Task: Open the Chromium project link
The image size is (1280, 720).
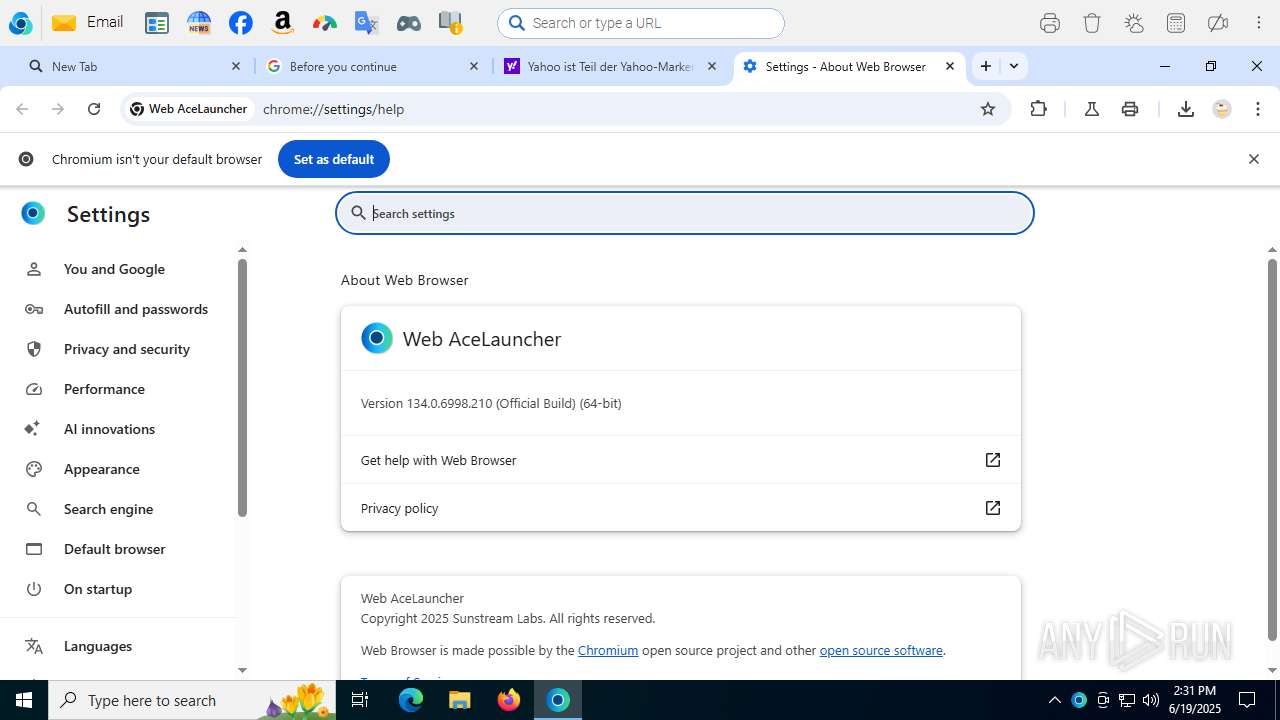Action: click(x=608, y=650)
